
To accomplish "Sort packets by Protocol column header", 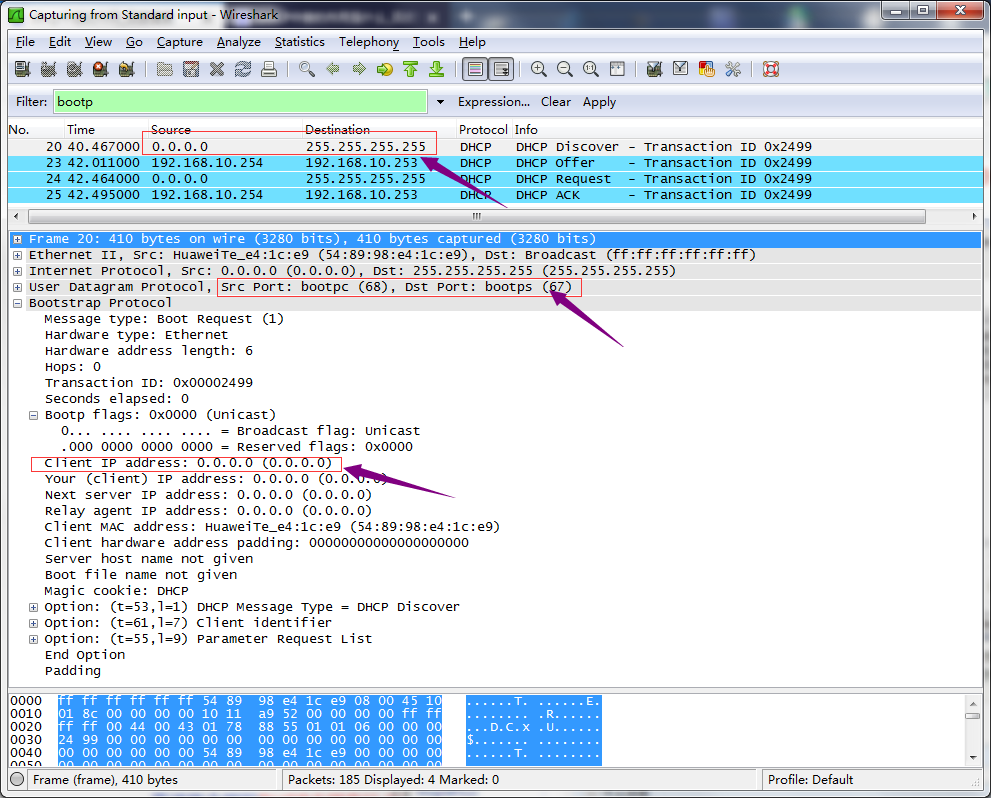I will coord(483,130).
